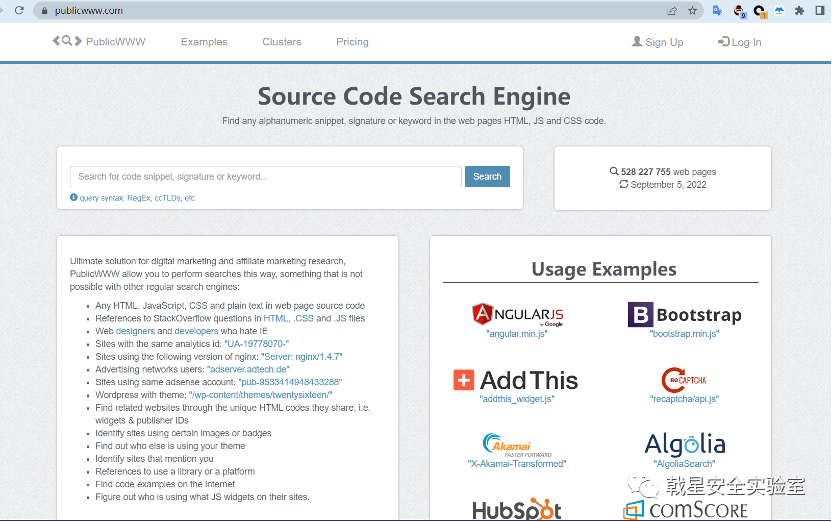Go to Log In page
832x522 pixels.
[x=746, y=42]
